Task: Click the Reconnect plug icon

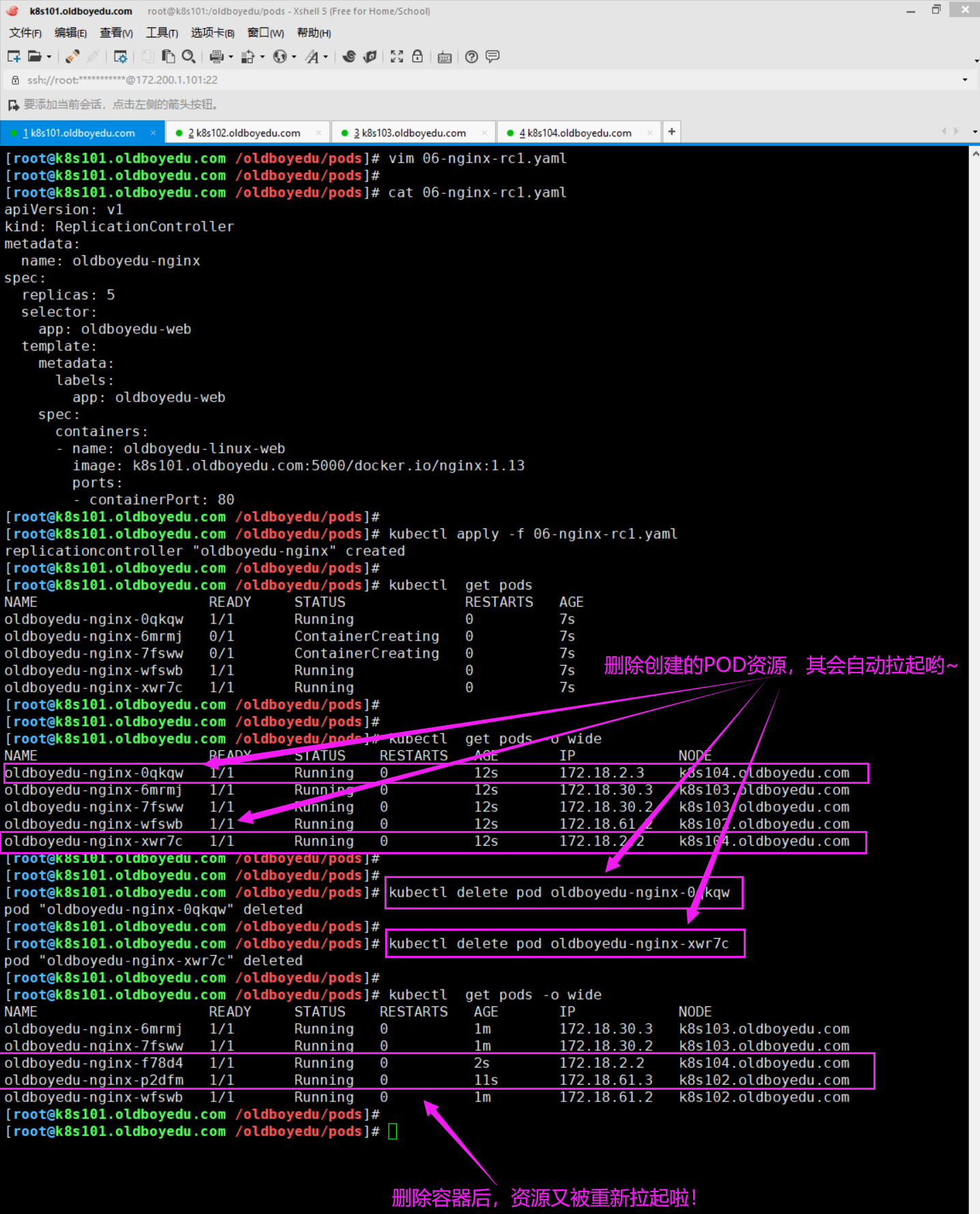Action: pos(72,57)
